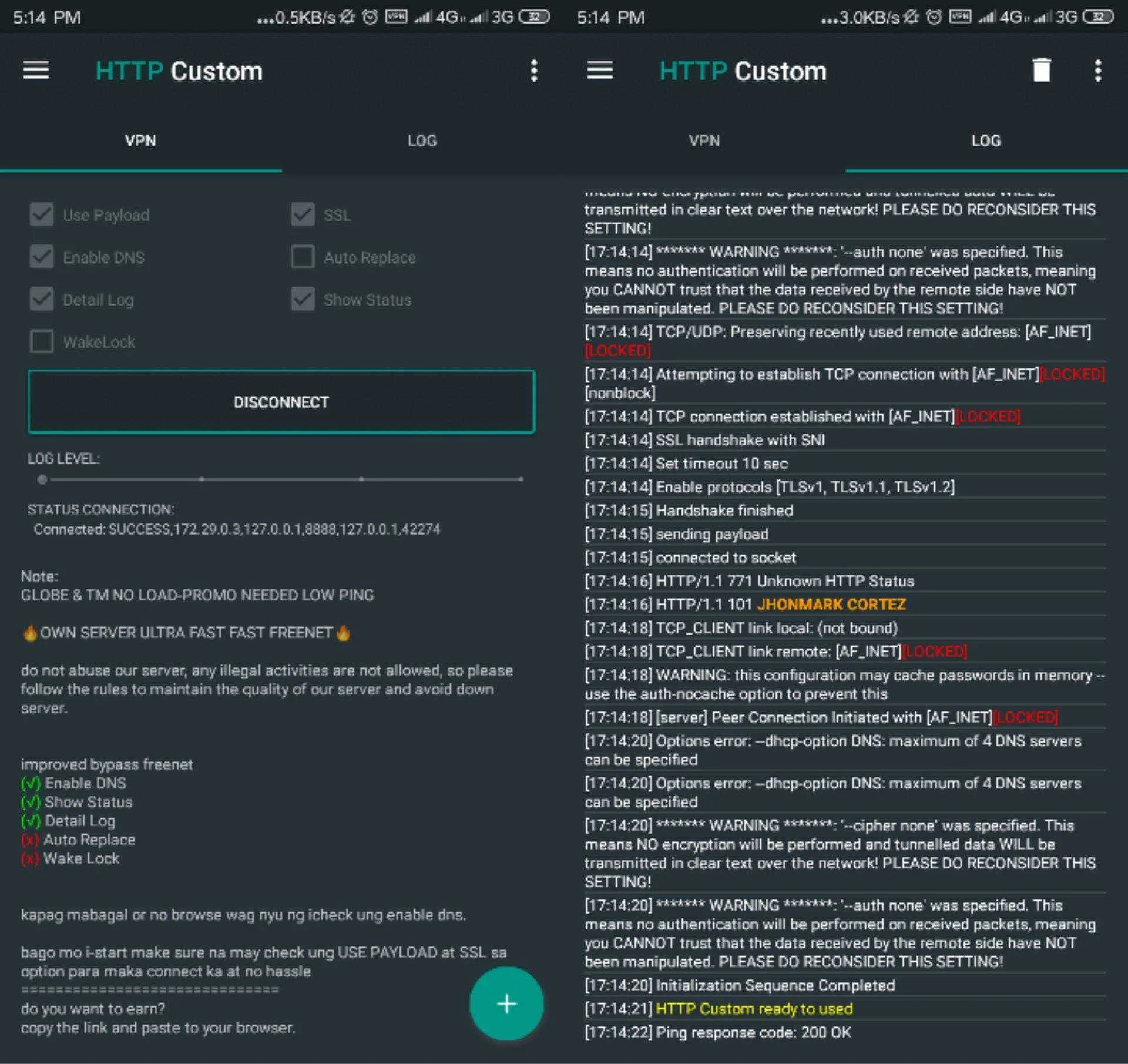Tap log line 'Ping response code: 200 OK'
This screenshot has width=1128, height=1064.
tap(753, 1033)
